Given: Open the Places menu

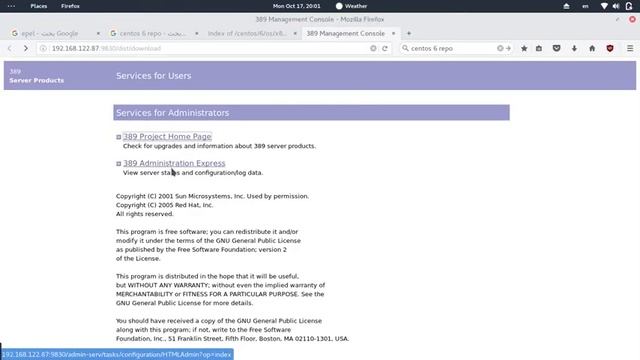Looking at the screenshot, I should (39, 6).
